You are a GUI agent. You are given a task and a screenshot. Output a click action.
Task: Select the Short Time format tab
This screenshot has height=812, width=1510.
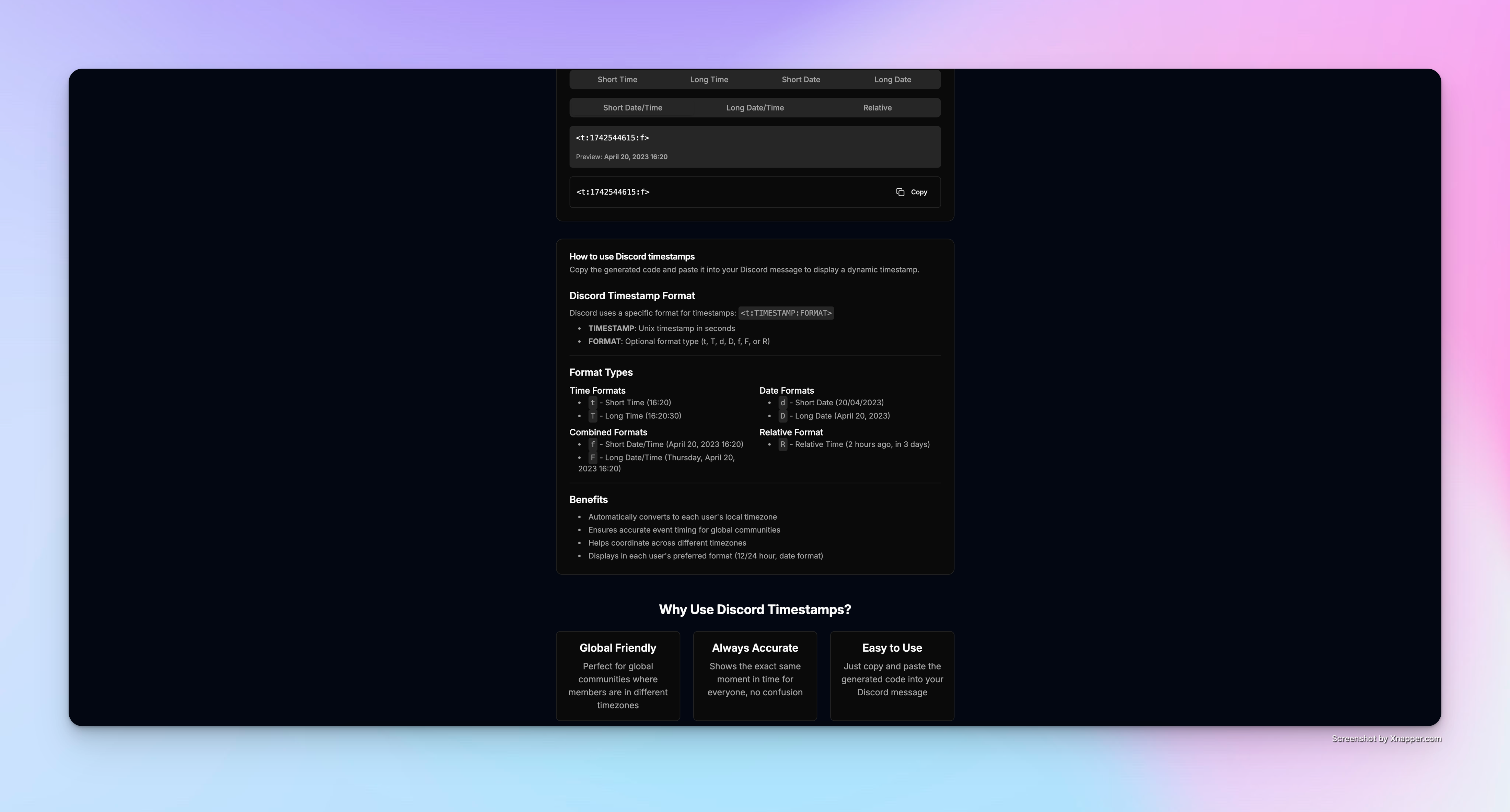[x=617, y=80]
